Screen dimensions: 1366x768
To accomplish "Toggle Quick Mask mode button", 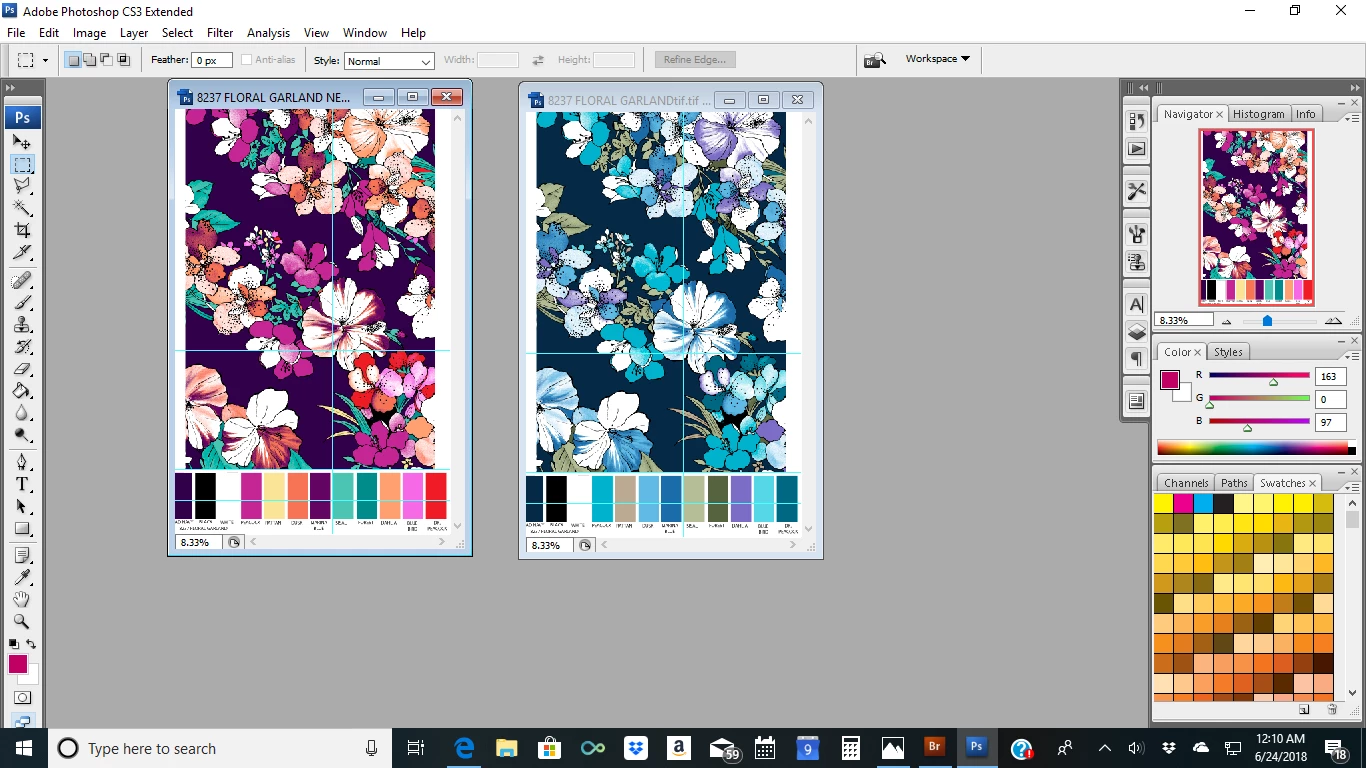I will [22, 697].
